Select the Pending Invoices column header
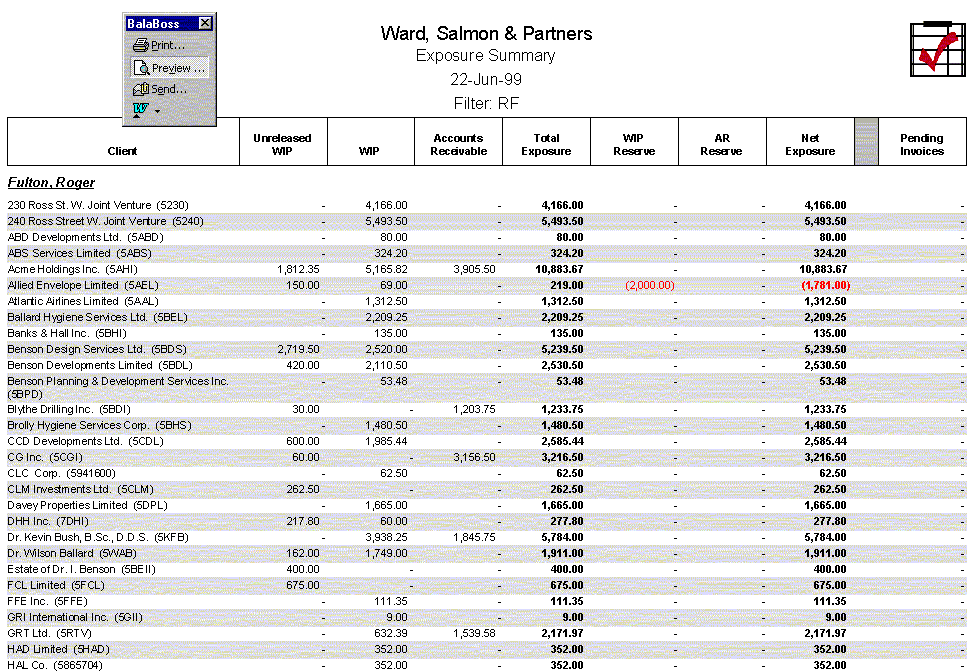This screenshot has width=980, height=672. point(921,144)
